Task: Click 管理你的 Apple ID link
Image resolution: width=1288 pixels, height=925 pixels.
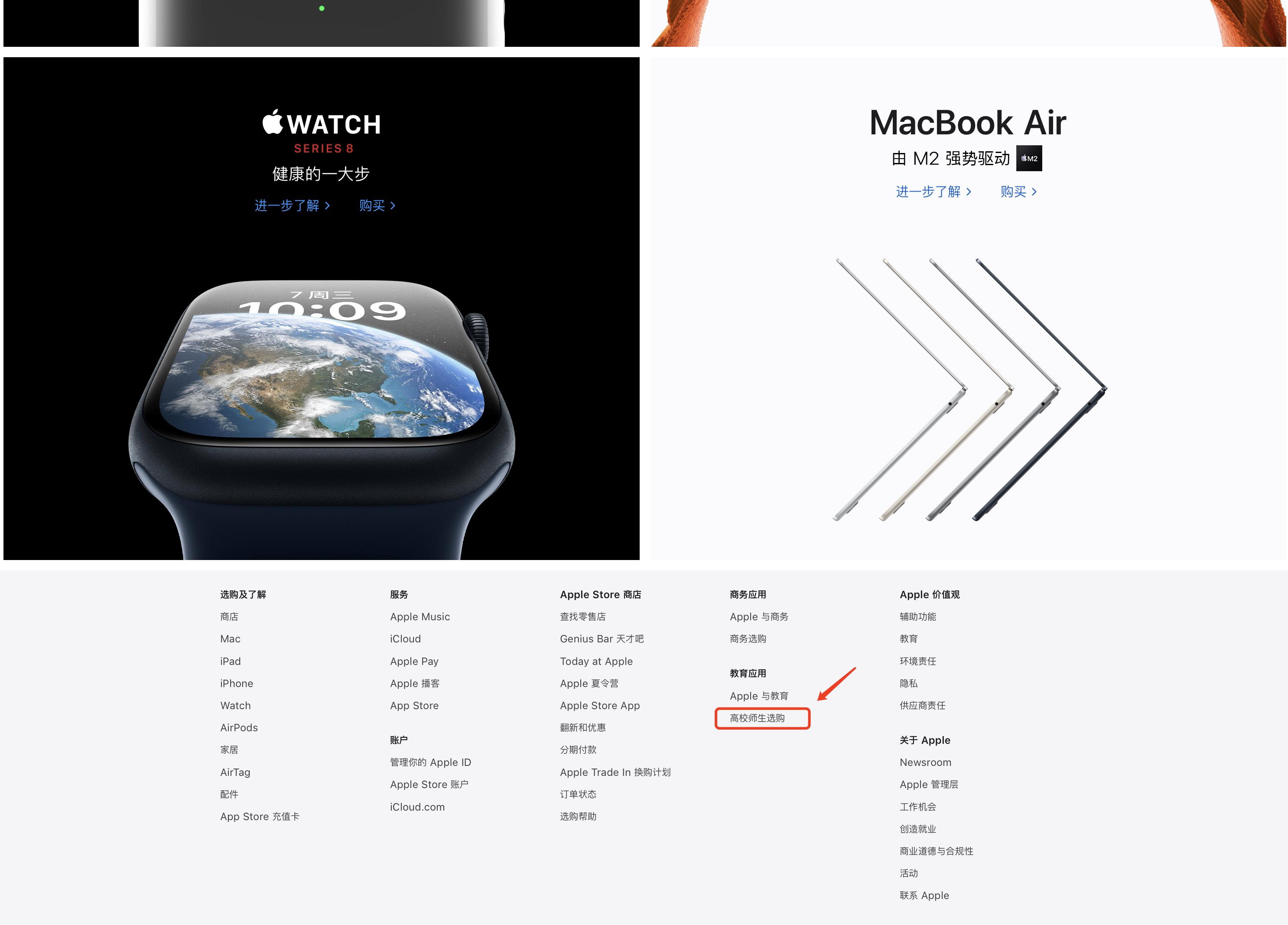Action: 430,762
